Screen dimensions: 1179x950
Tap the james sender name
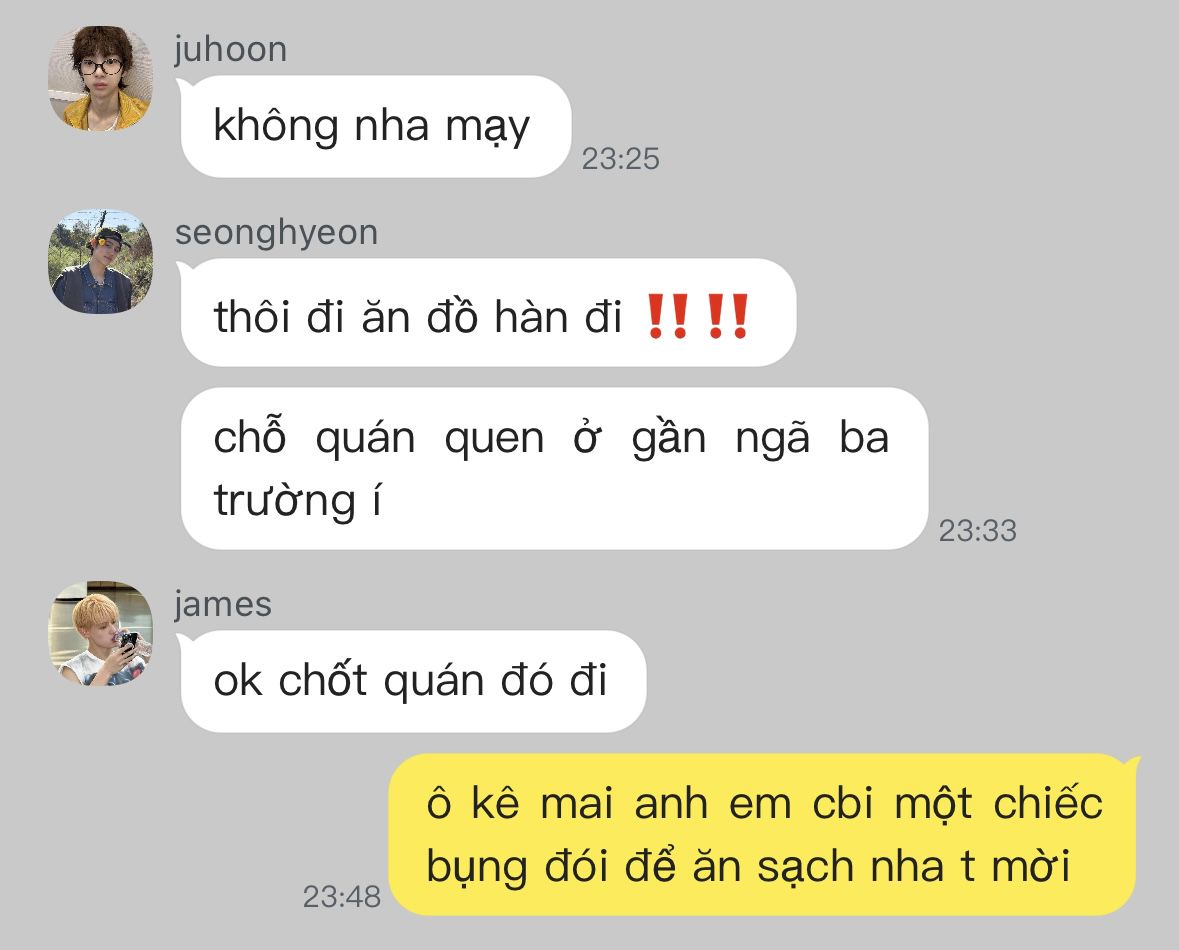[223, 605]
